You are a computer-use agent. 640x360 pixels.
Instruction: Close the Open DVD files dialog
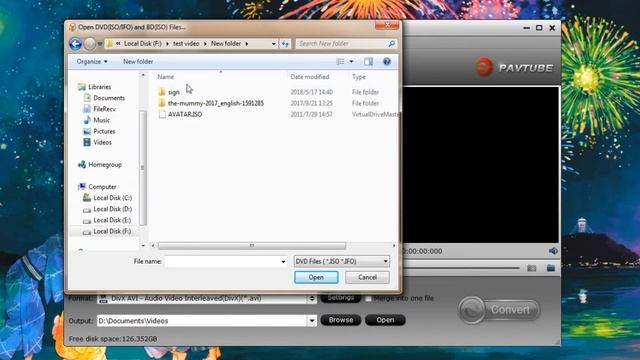point(387,25)
